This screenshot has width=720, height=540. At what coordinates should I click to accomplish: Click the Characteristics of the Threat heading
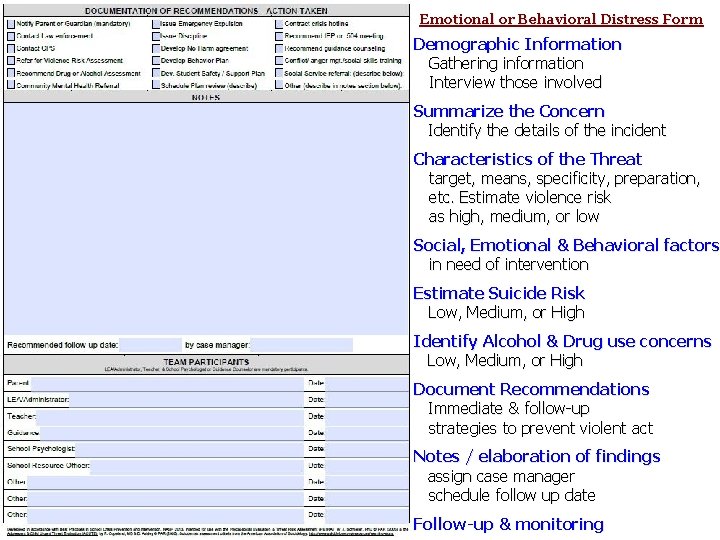[528, 159]
